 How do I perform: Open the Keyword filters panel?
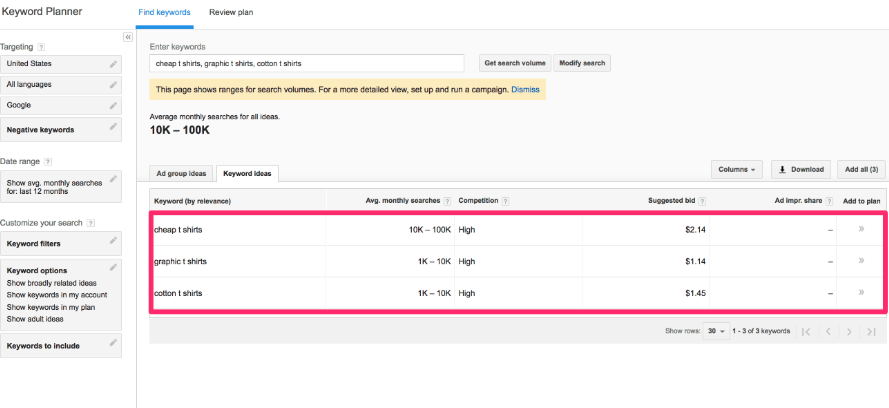click(60, 243)
